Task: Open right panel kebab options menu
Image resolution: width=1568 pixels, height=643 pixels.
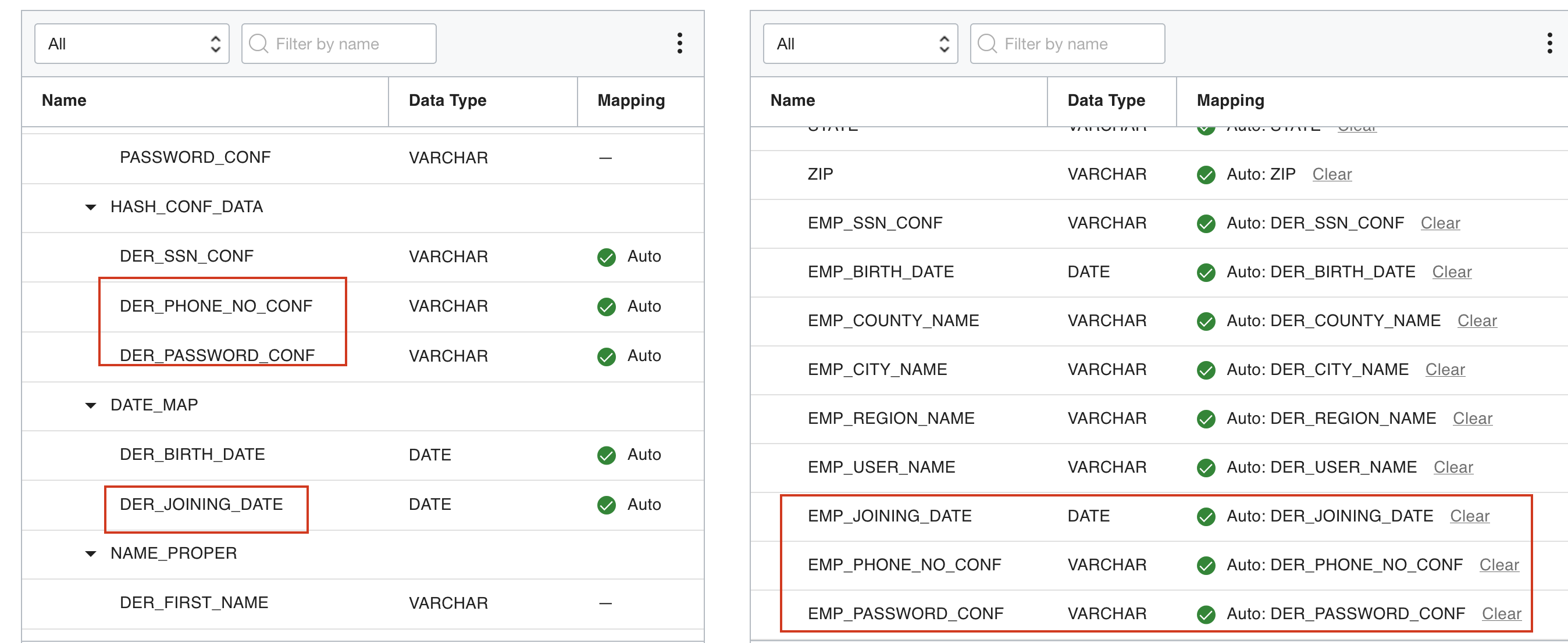Action: 1549,43
